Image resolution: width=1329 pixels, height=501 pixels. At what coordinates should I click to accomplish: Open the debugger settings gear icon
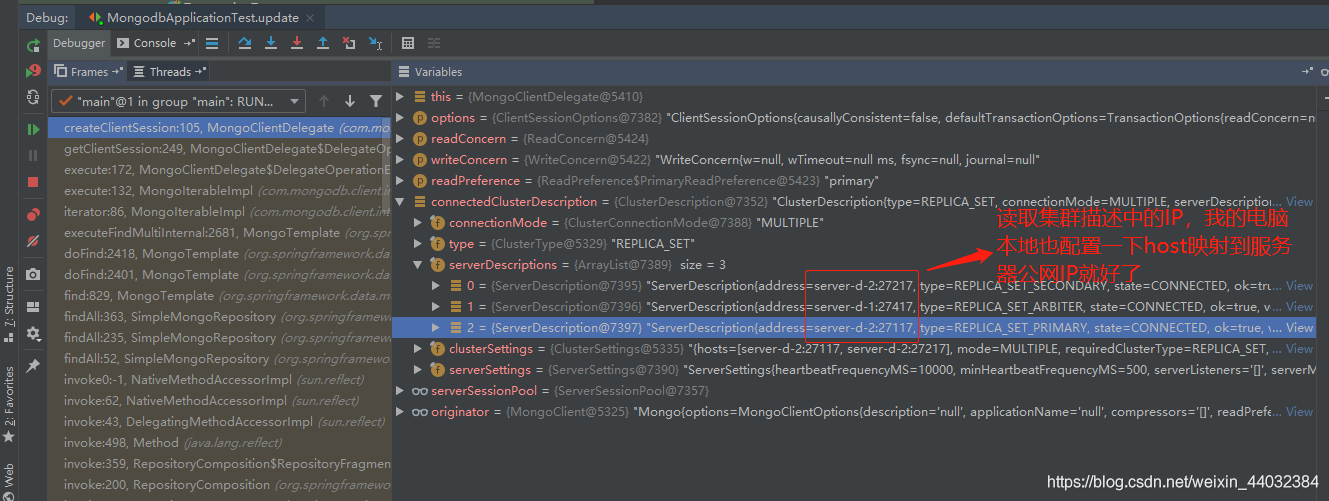(33, 334)
